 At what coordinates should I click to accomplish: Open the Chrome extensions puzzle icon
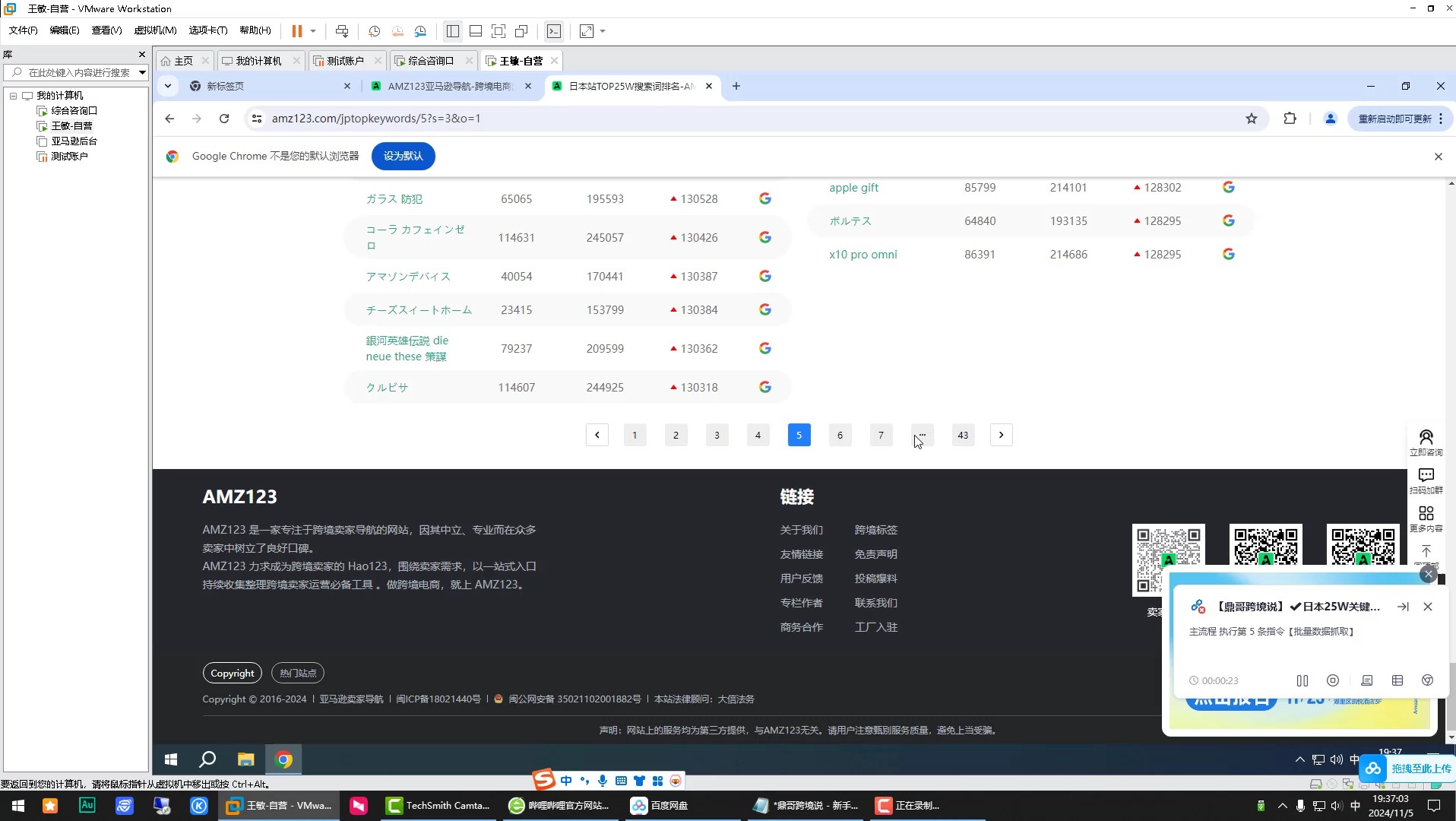pos(1290,119)
